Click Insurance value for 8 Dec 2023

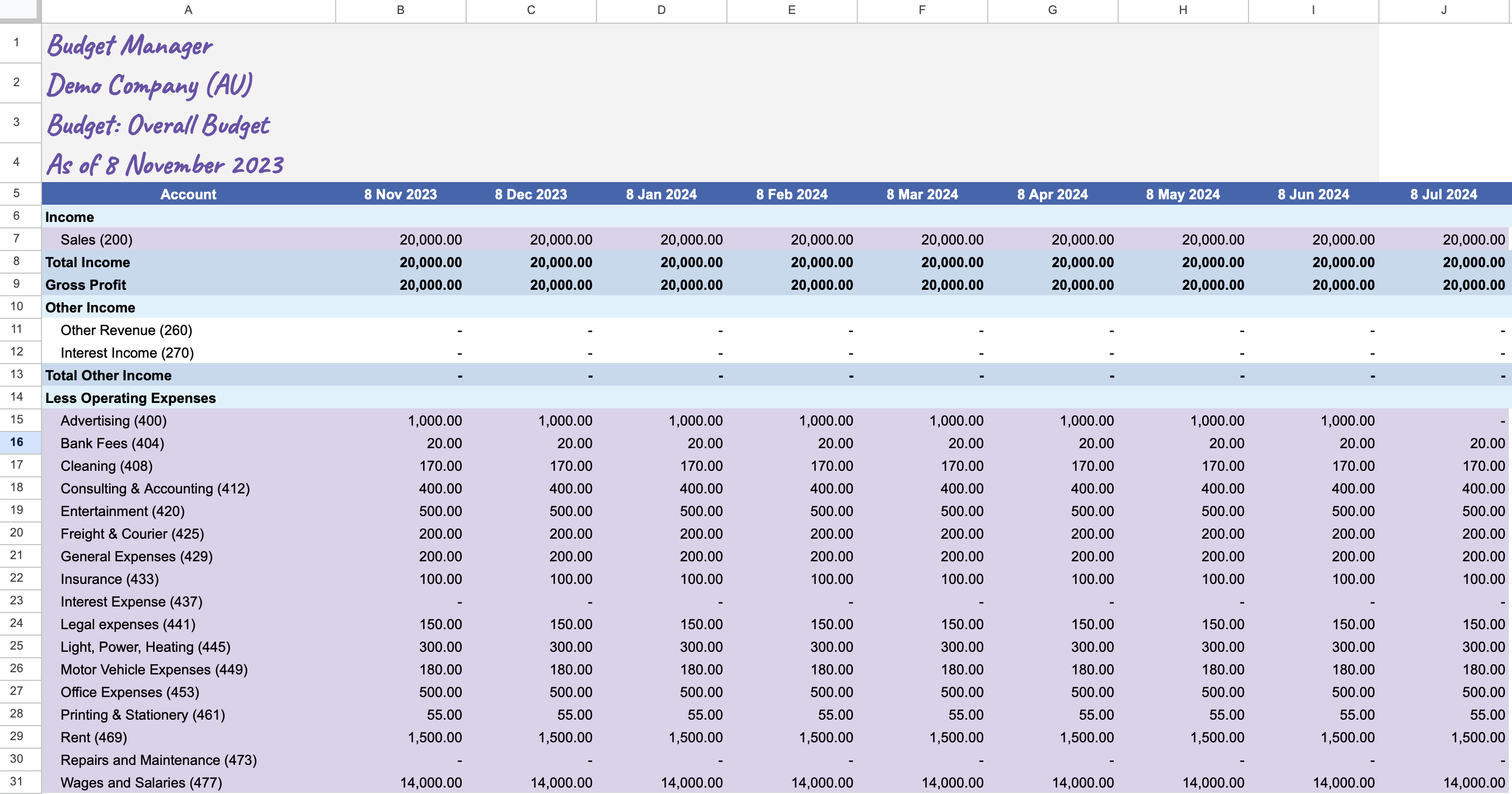pos(531,579)
